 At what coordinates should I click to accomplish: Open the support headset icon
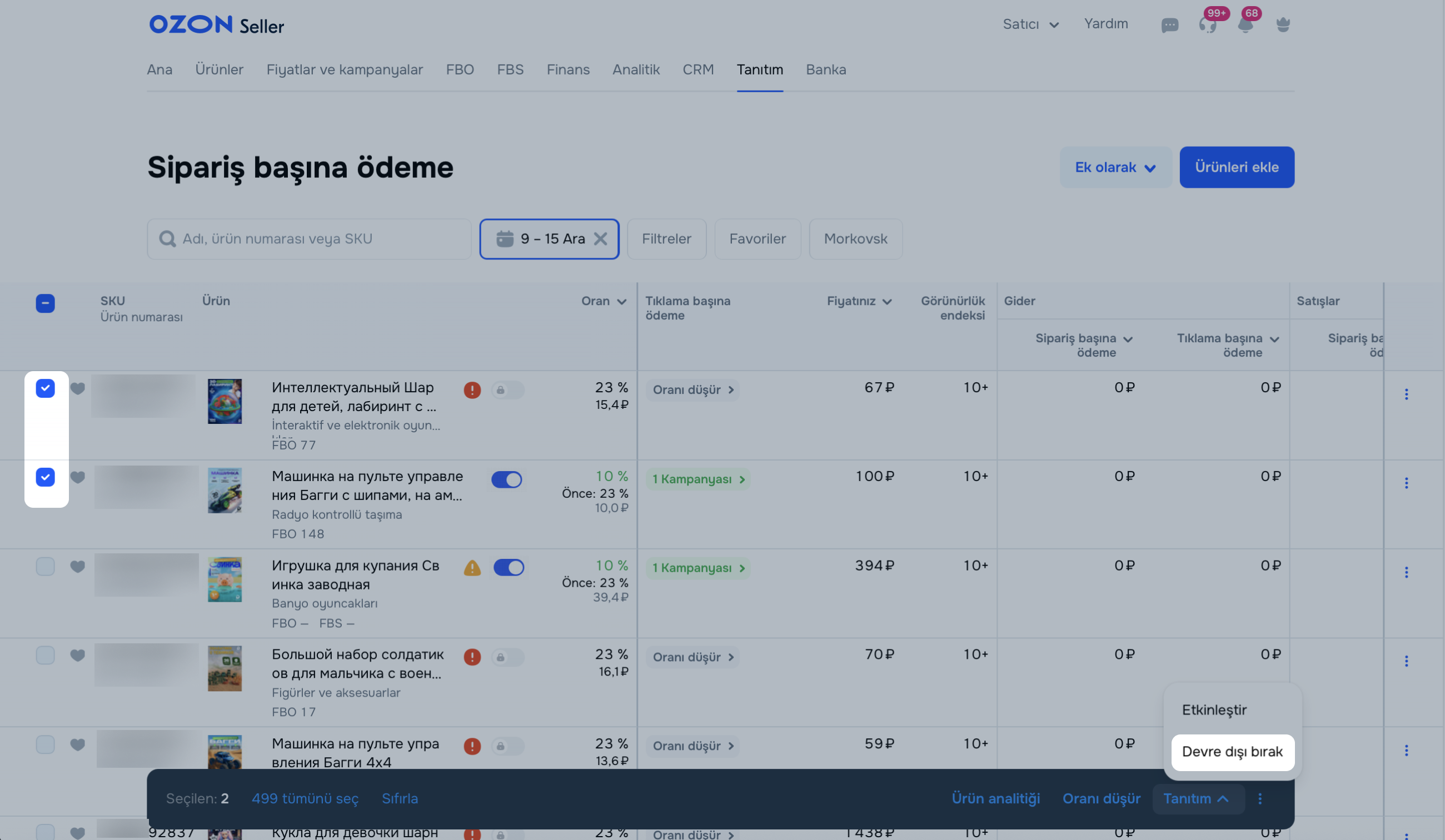1207,24
